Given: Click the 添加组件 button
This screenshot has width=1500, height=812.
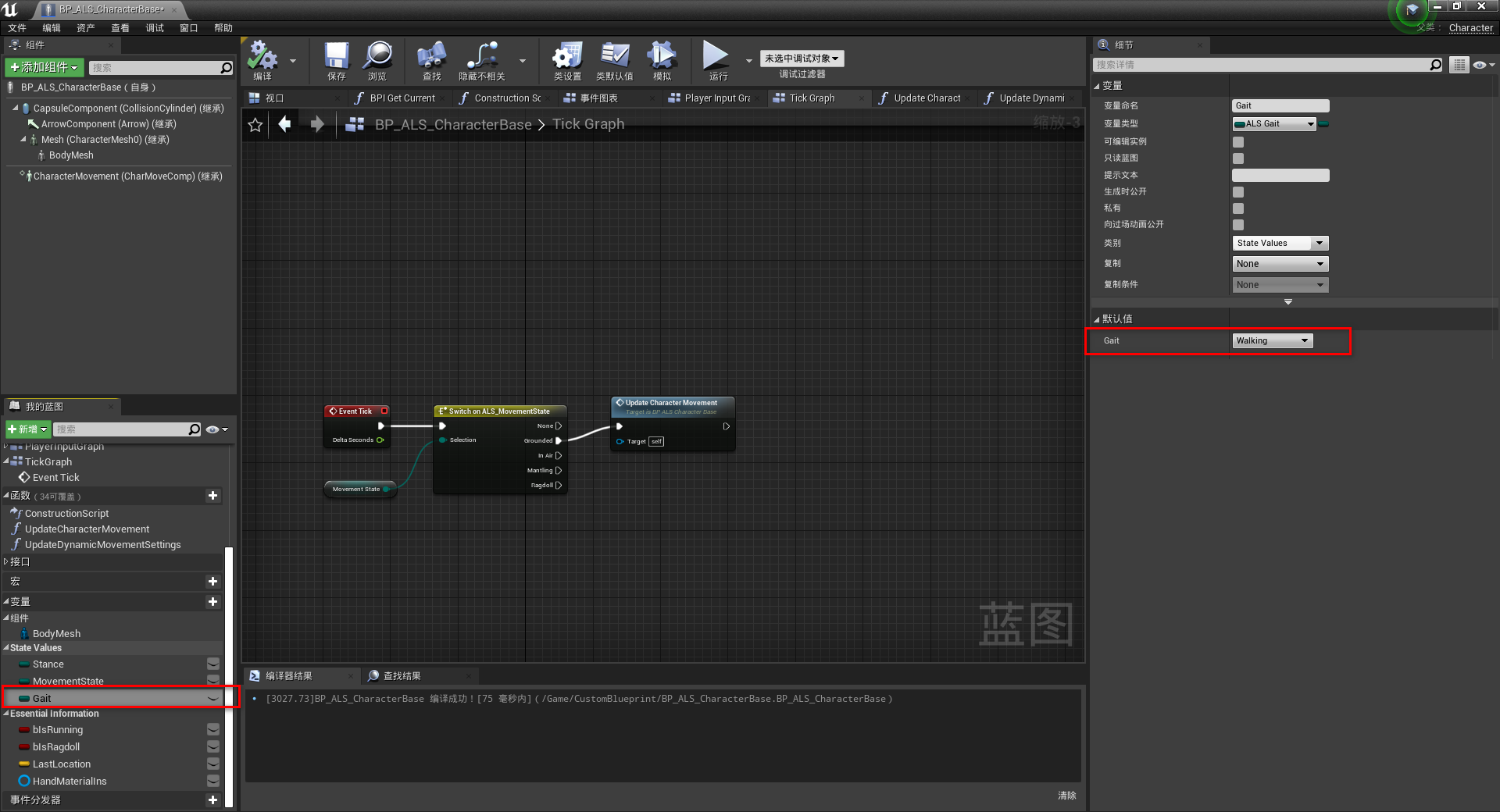Looking at the screenshot, I should pos(44,67).
